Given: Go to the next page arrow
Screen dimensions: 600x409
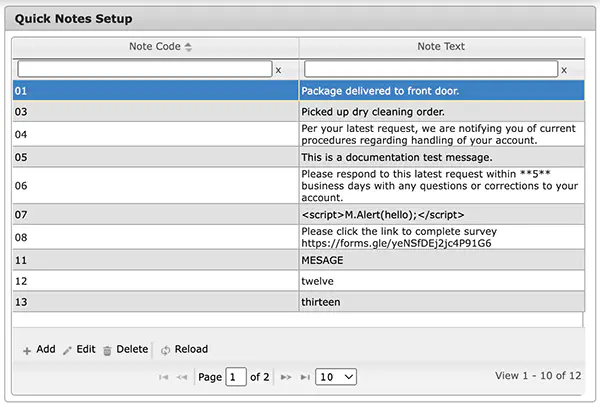Looking at the screenshot, I should pyautogui.click(x=286, y=377).
